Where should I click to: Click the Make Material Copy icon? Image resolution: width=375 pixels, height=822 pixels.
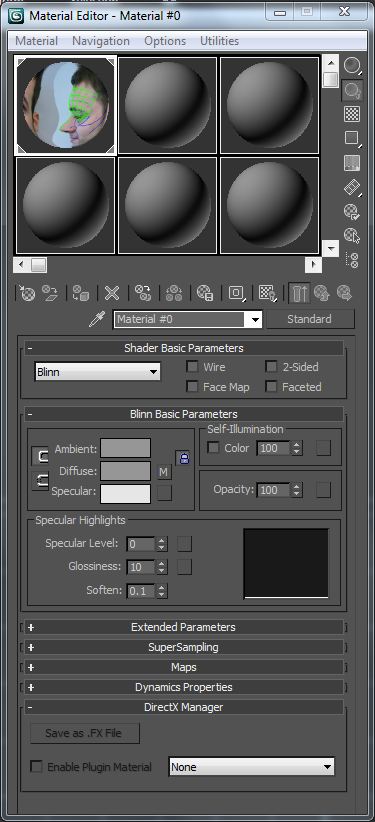142,293
